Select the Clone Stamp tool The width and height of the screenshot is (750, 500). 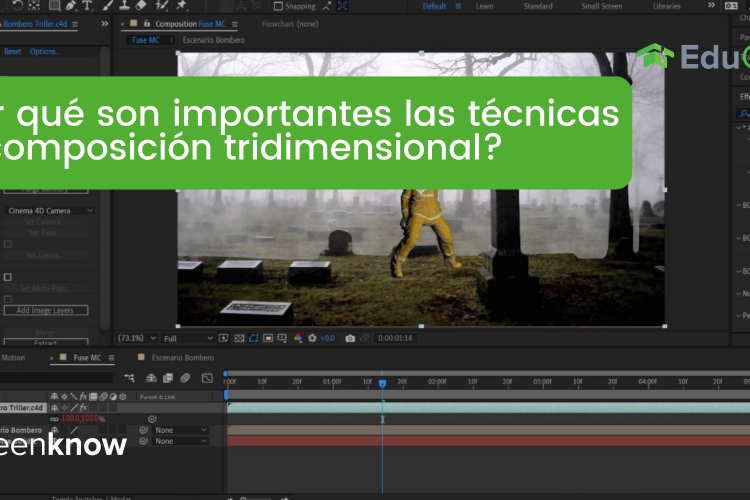124,5
